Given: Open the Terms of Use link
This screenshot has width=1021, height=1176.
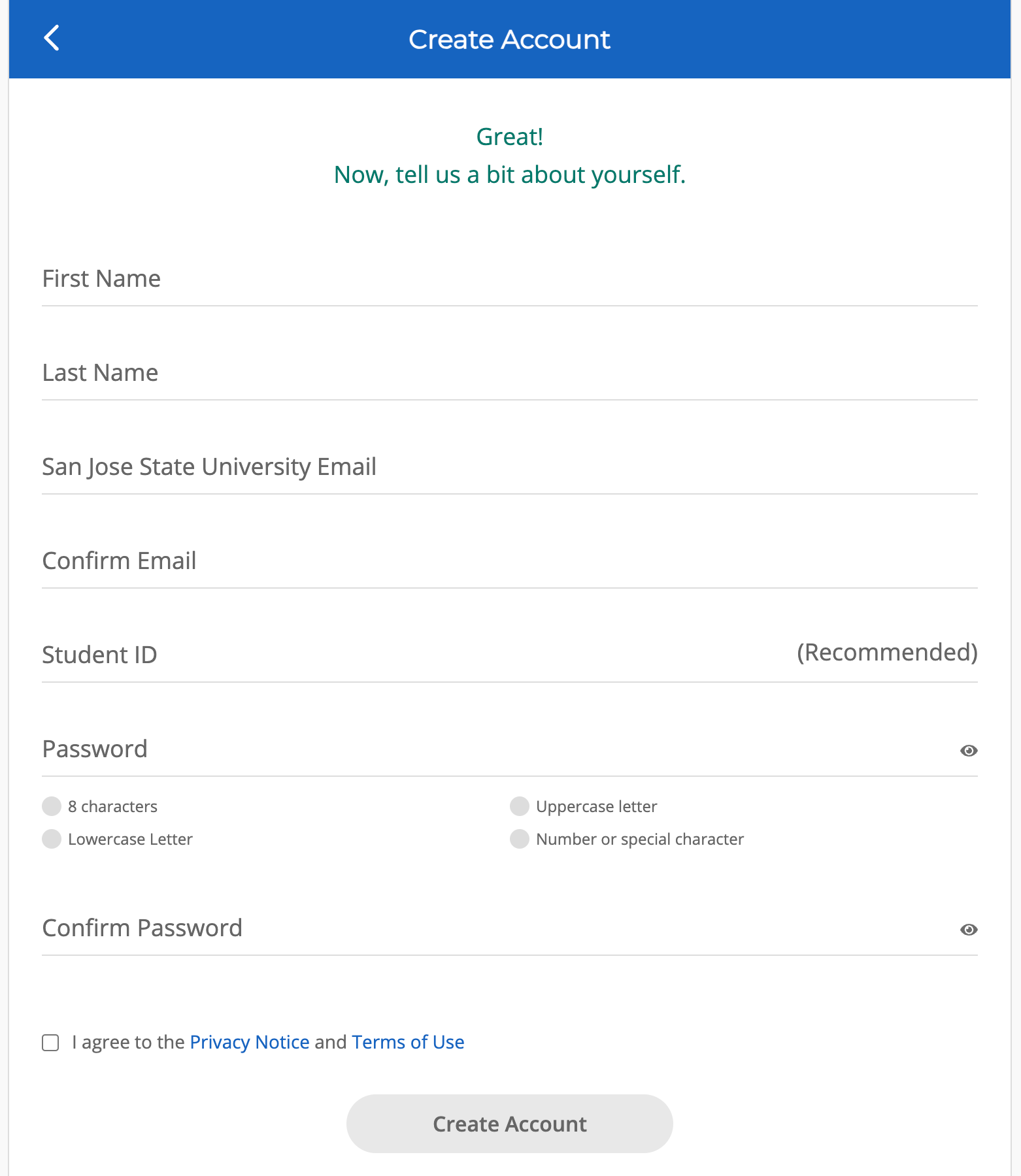Looking at the screenshot, I should click(407, 1042).
